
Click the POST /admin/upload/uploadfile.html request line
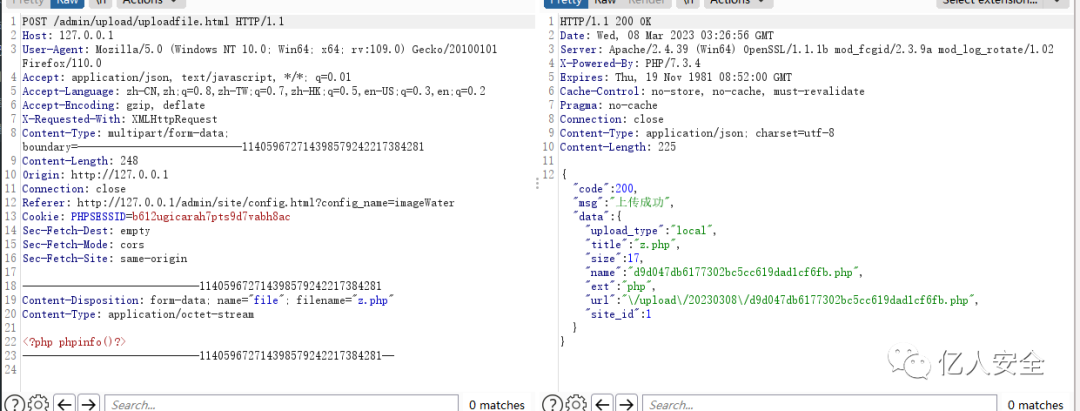point(154,21)
